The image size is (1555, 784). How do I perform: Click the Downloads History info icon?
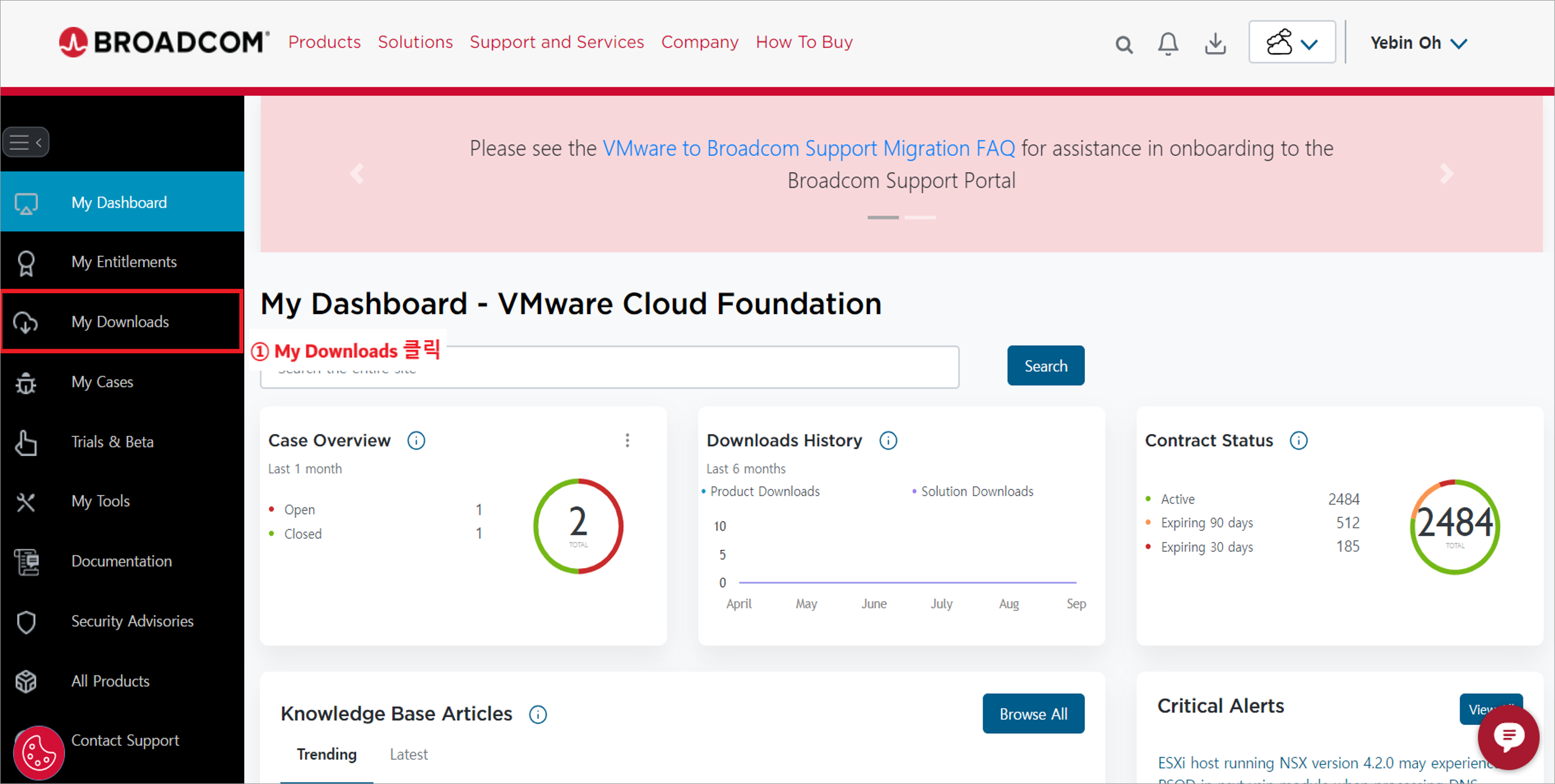click(888, 440)
